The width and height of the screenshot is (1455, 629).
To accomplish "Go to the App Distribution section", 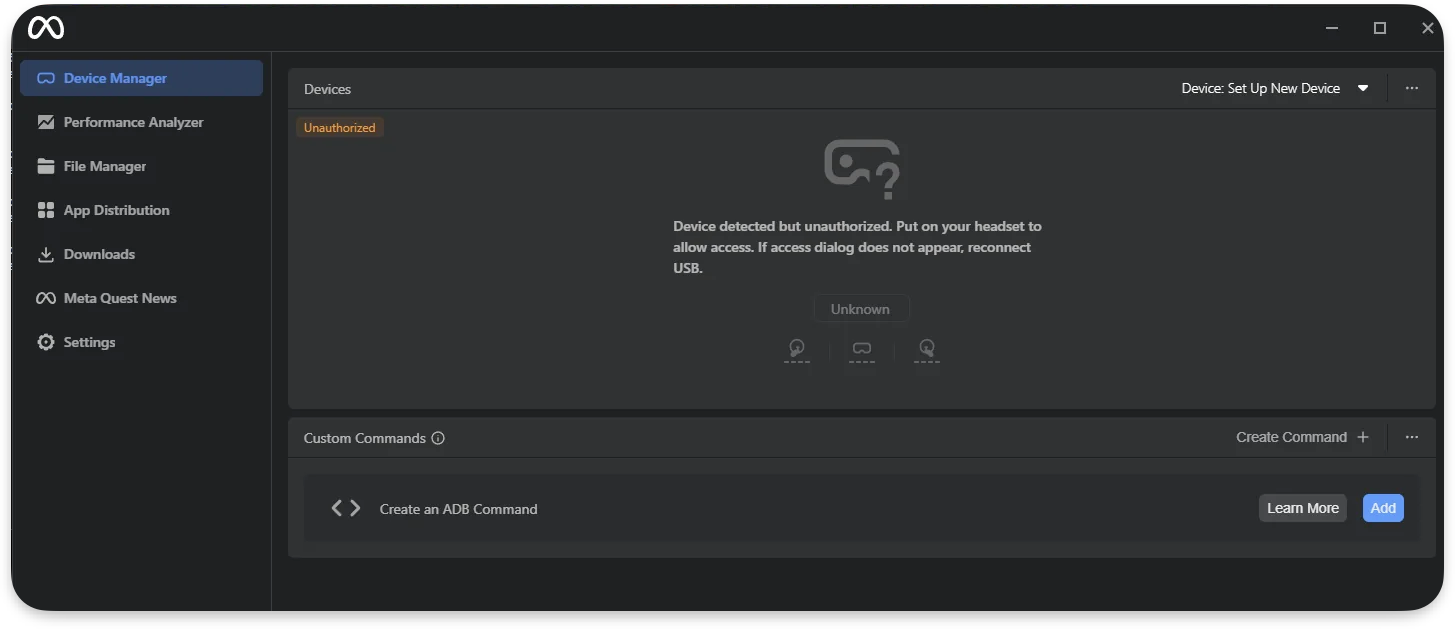I will coord(116,210).
